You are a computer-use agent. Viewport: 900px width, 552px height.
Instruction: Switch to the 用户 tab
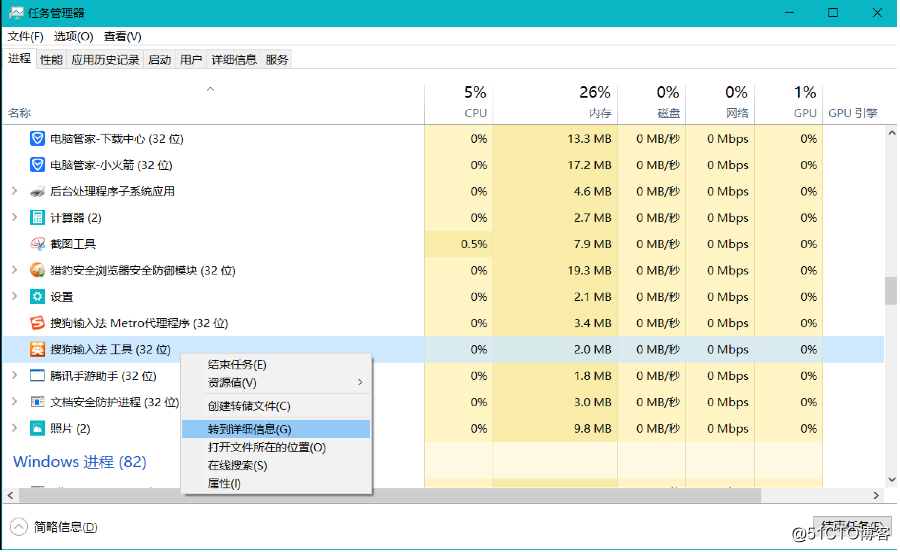click(x=191, y=60)
